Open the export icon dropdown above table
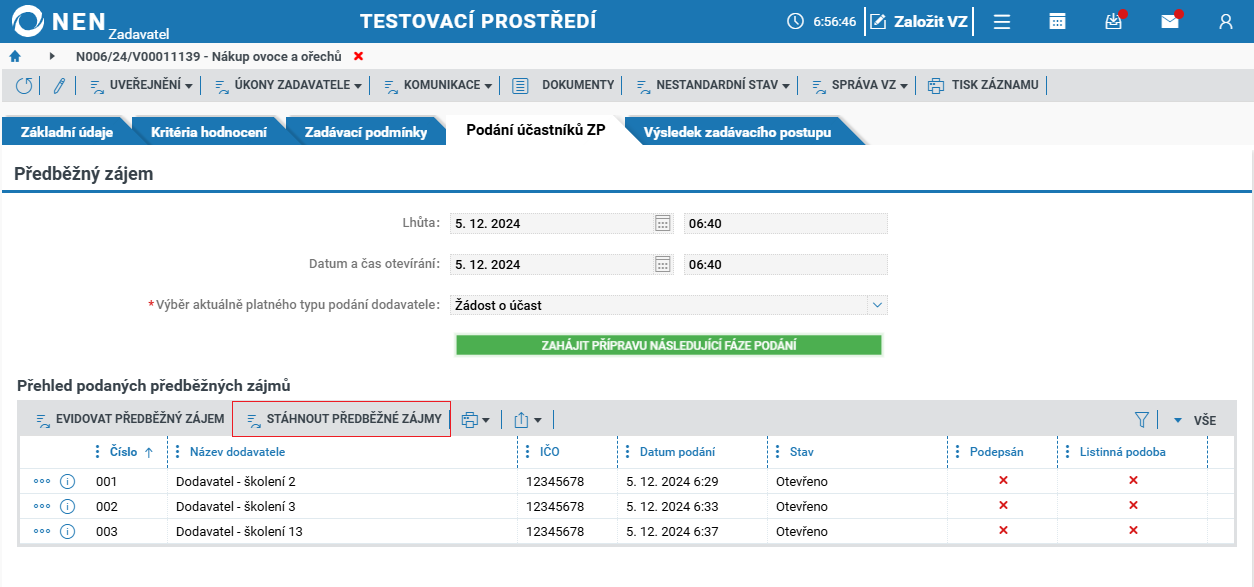Image resolution: width=1254 pixels, height=587 pixels. coord(528,420)
